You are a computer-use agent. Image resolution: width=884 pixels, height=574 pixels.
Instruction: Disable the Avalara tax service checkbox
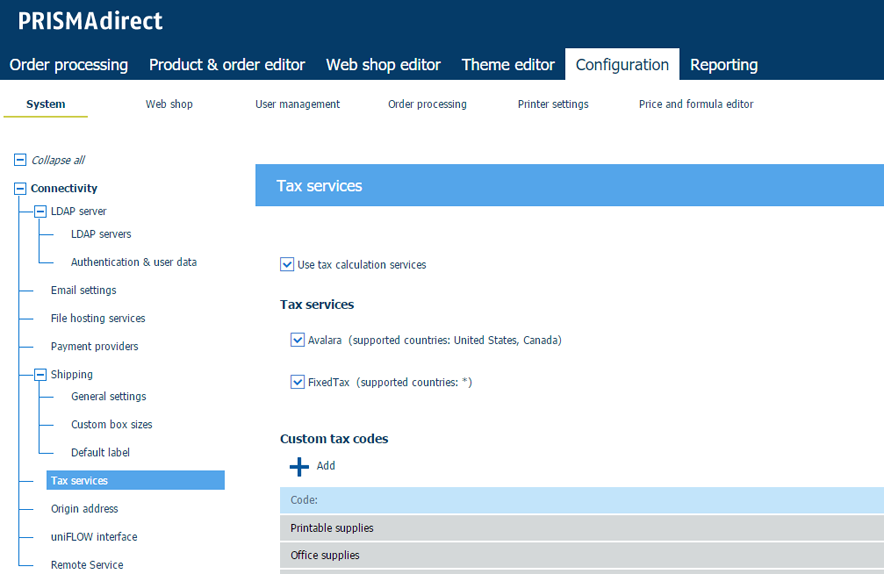[297, 340]
